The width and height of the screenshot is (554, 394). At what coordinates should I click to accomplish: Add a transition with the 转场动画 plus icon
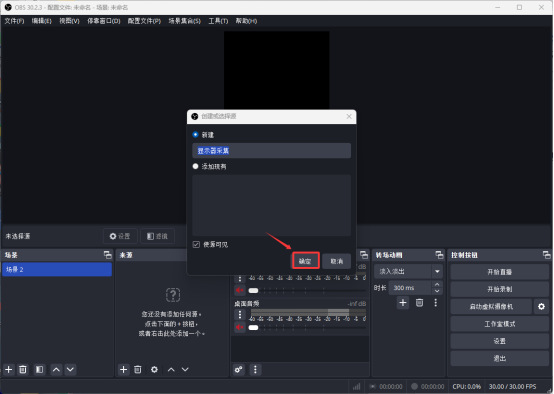point(403,302)
